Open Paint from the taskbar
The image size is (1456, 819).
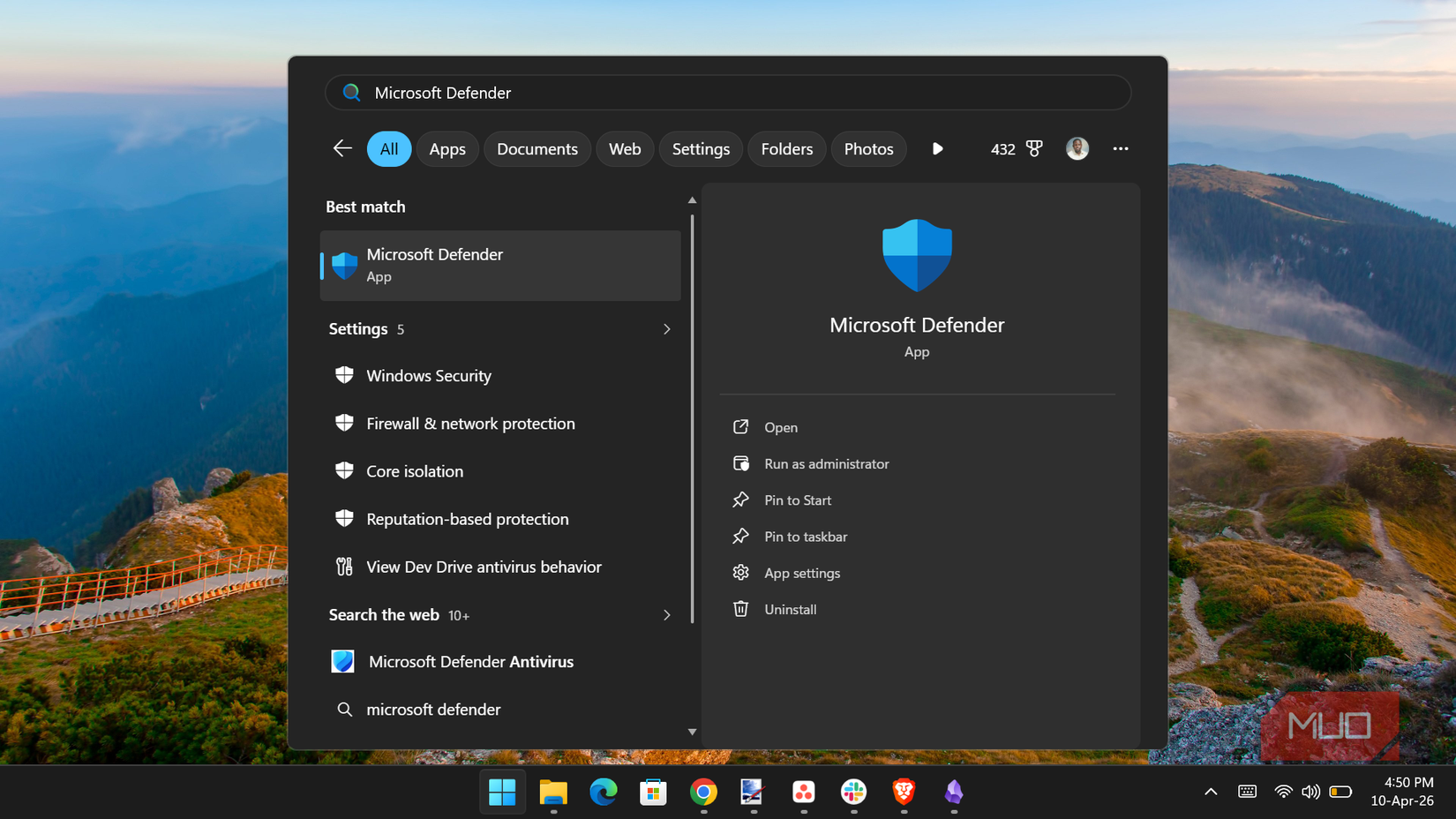tap(752, 793)
